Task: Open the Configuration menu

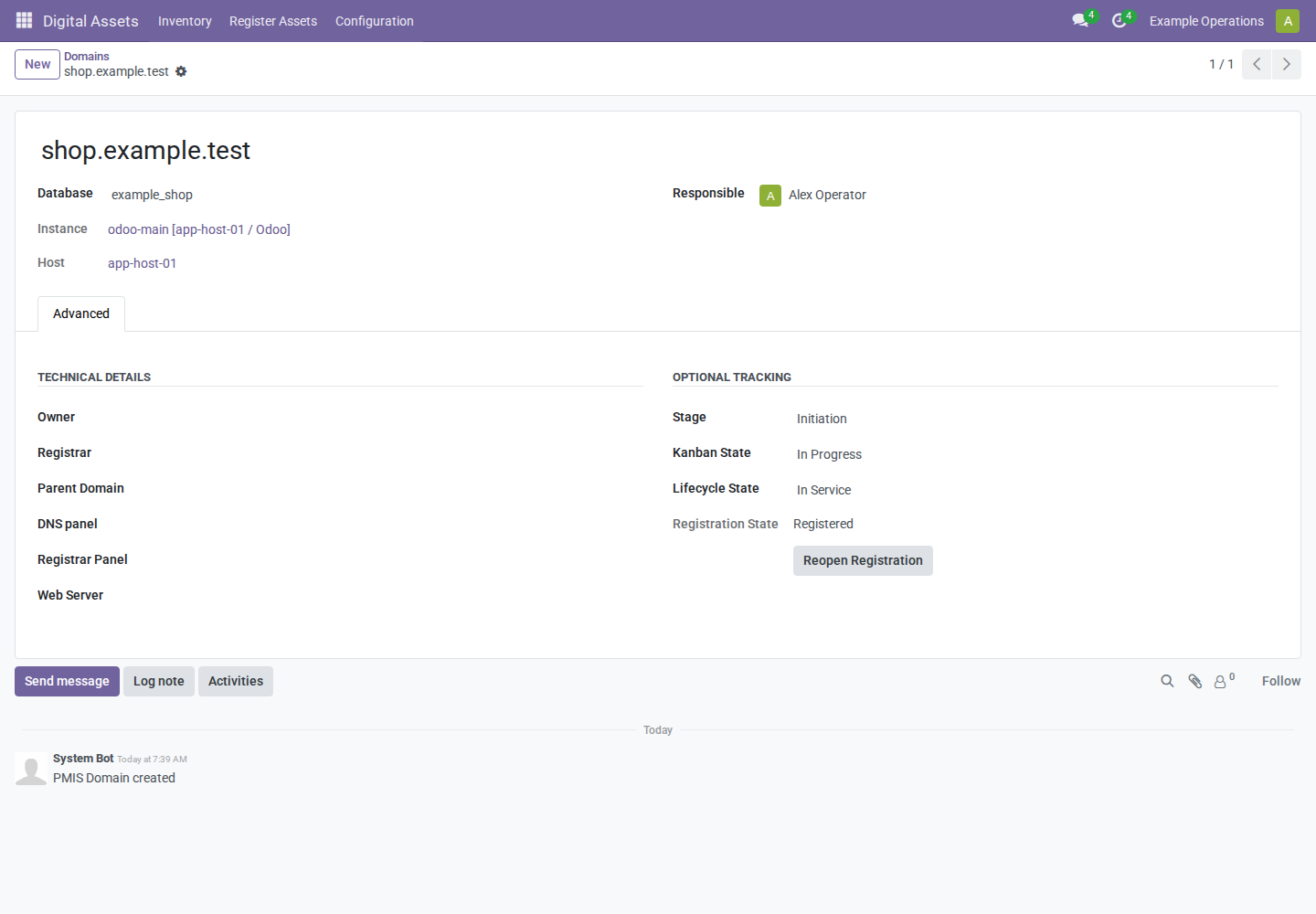Action: pos(375,21)
